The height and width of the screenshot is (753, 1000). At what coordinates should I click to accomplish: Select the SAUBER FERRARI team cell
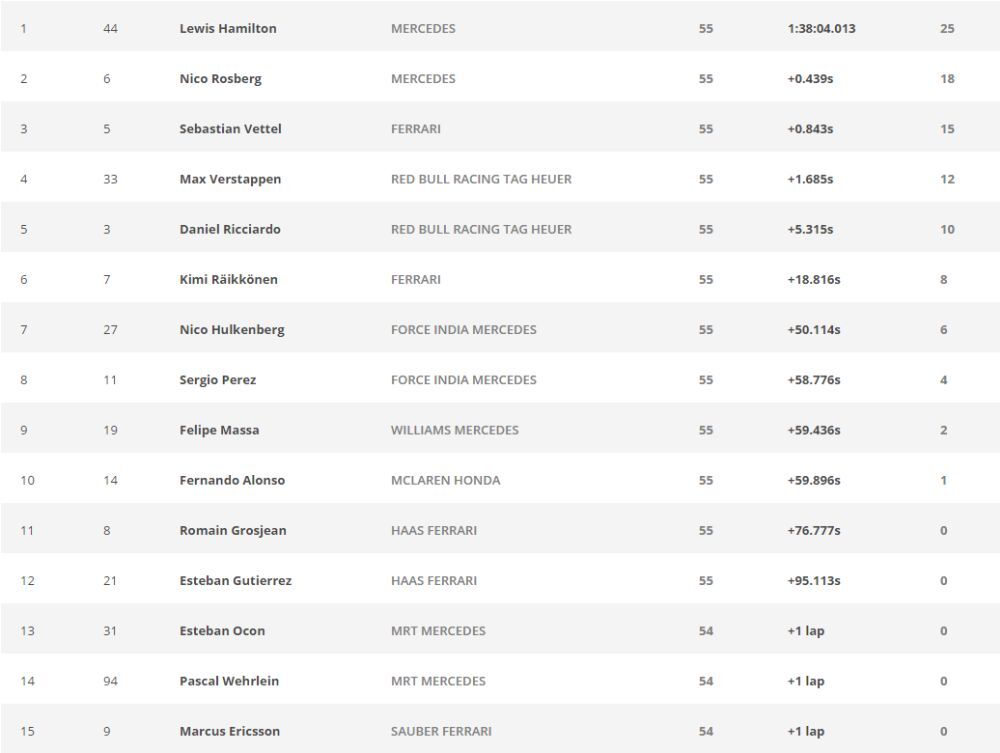coord(441,731)
